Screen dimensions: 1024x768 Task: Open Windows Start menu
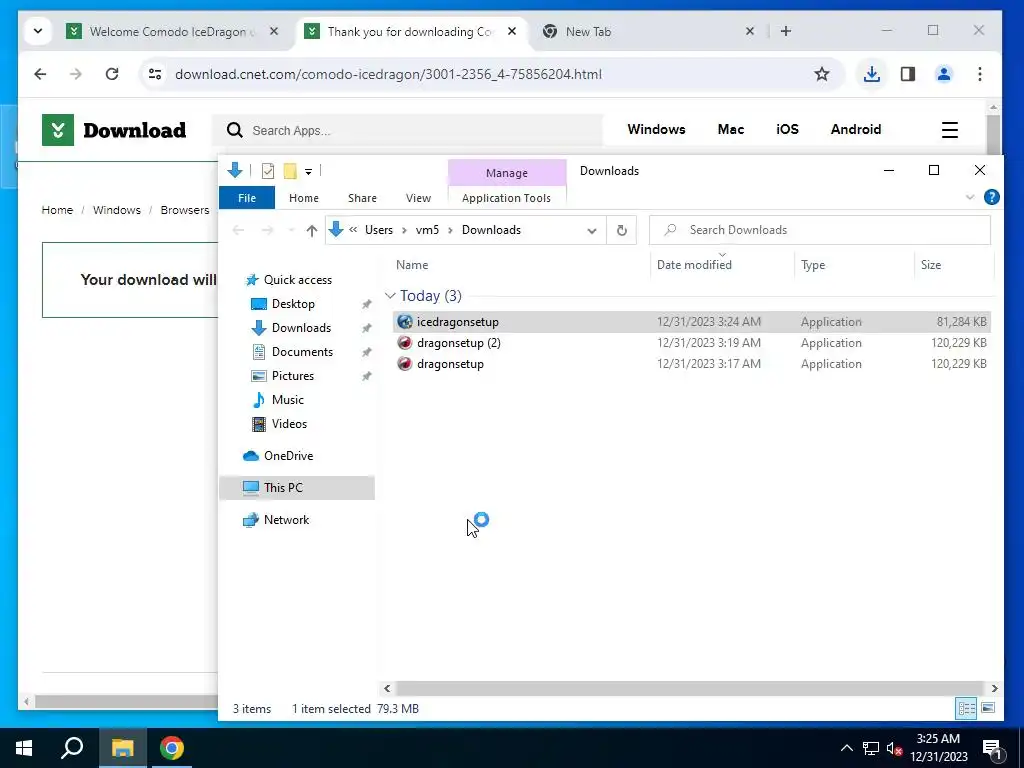click(24, 748)
